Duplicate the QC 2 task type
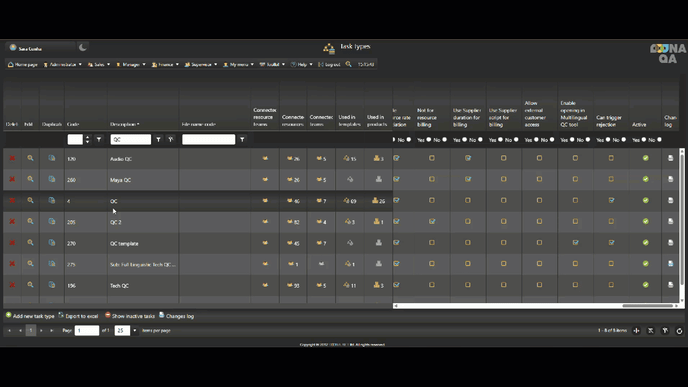The image size is (688, 387). coord(52,222)
